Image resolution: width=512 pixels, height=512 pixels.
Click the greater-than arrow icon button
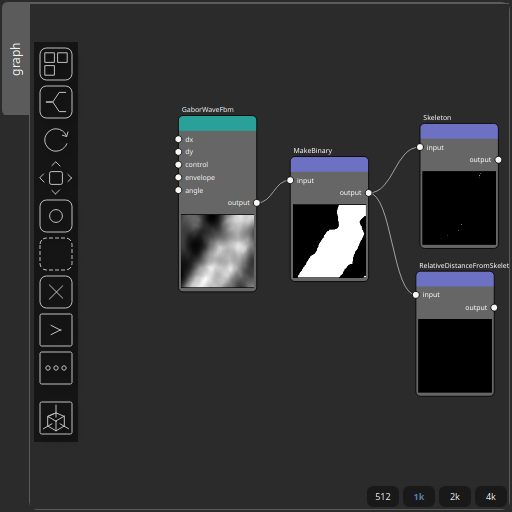[x=56, y=330]
